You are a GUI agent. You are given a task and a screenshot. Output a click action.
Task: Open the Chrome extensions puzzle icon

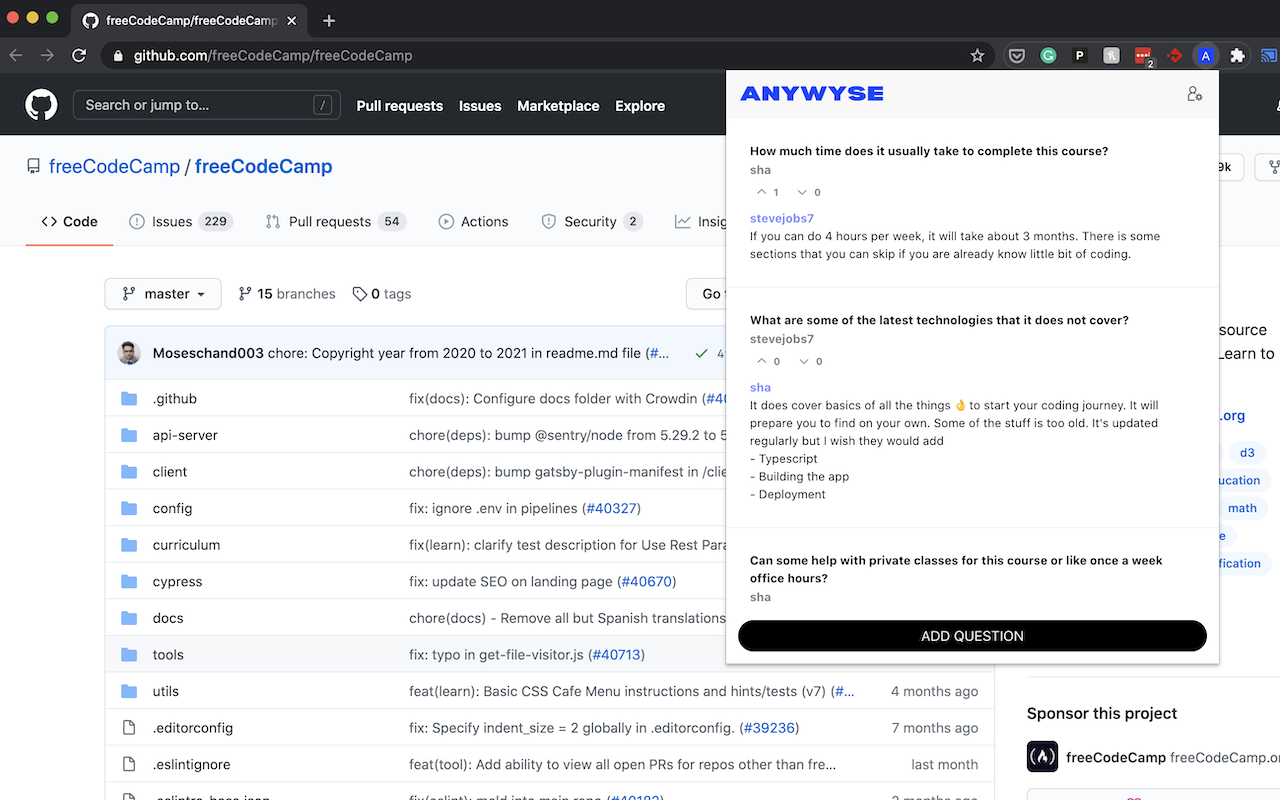click(1237, 56)
